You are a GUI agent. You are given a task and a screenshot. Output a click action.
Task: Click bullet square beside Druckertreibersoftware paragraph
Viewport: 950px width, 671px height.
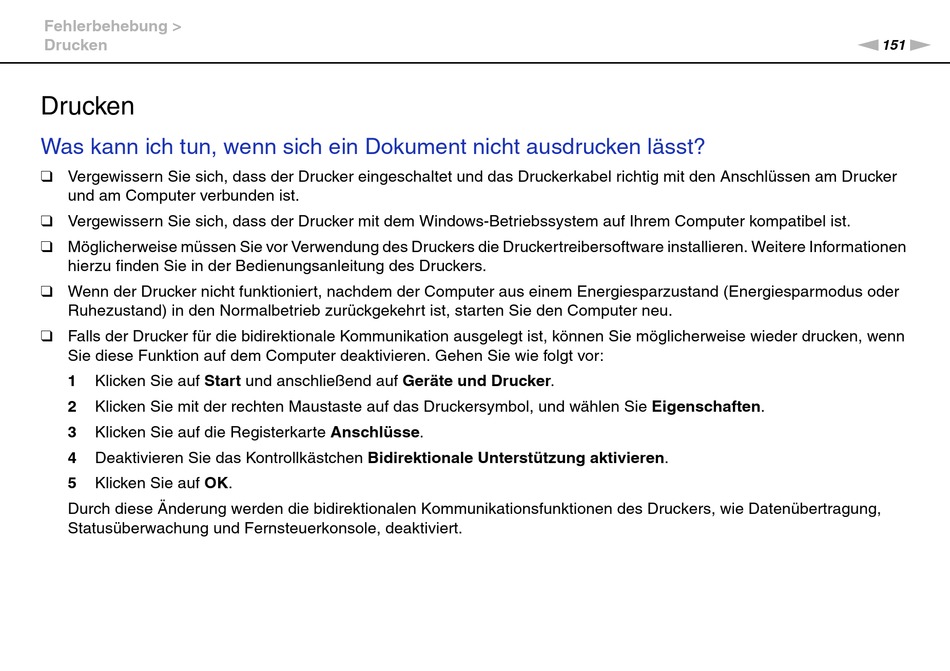click(x=46, y=247)
